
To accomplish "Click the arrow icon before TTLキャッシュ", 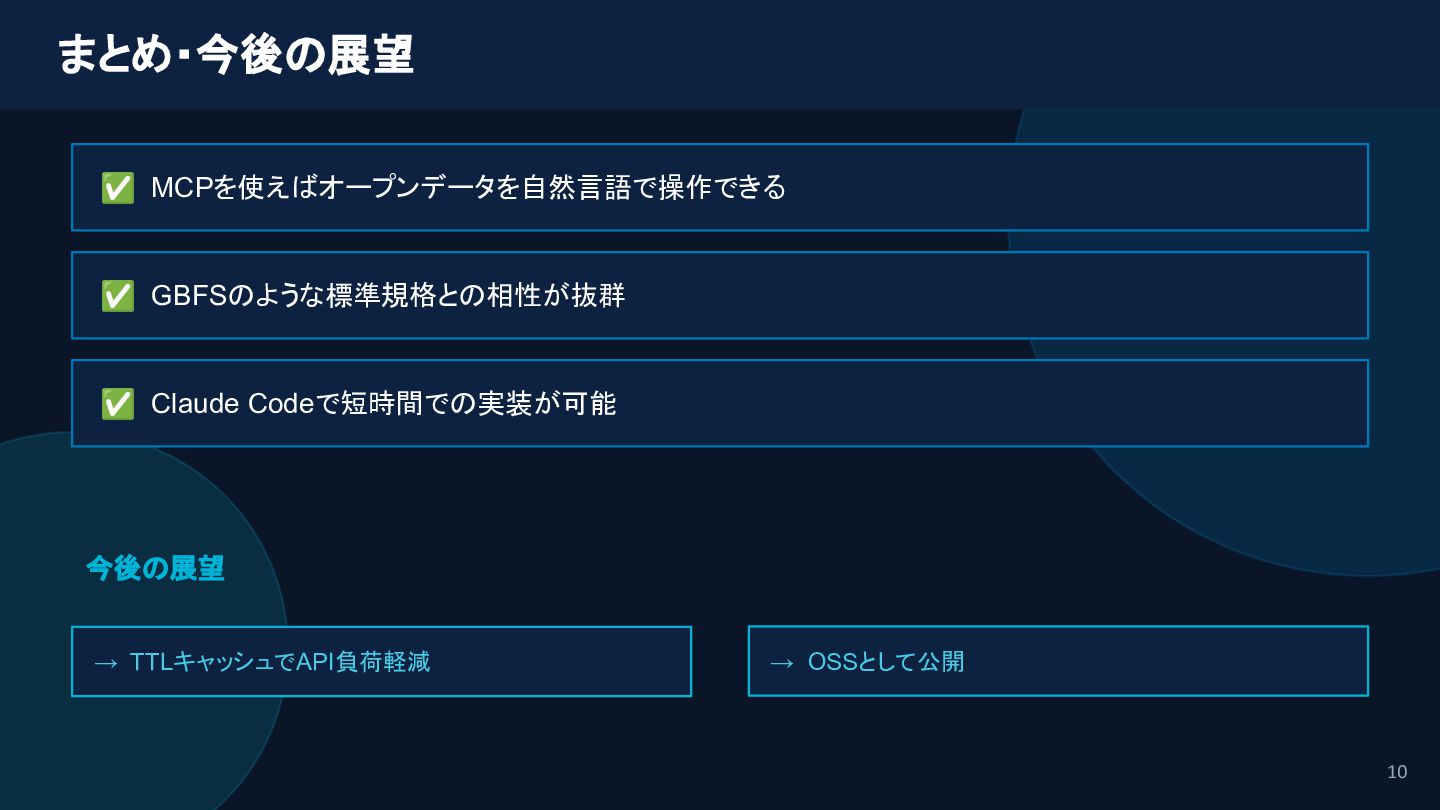I will pos(106,662).
